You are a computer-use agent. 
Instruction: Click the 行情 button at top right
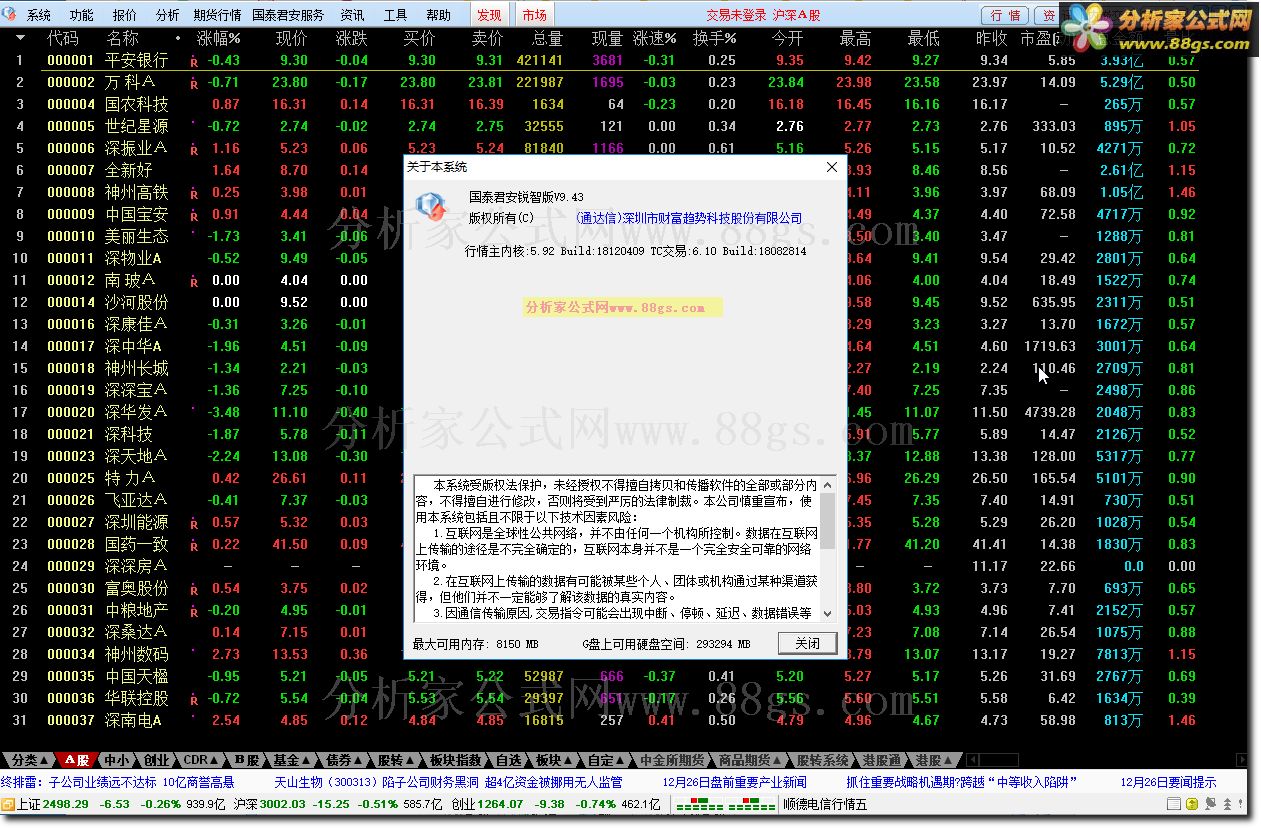(1006, 15)
